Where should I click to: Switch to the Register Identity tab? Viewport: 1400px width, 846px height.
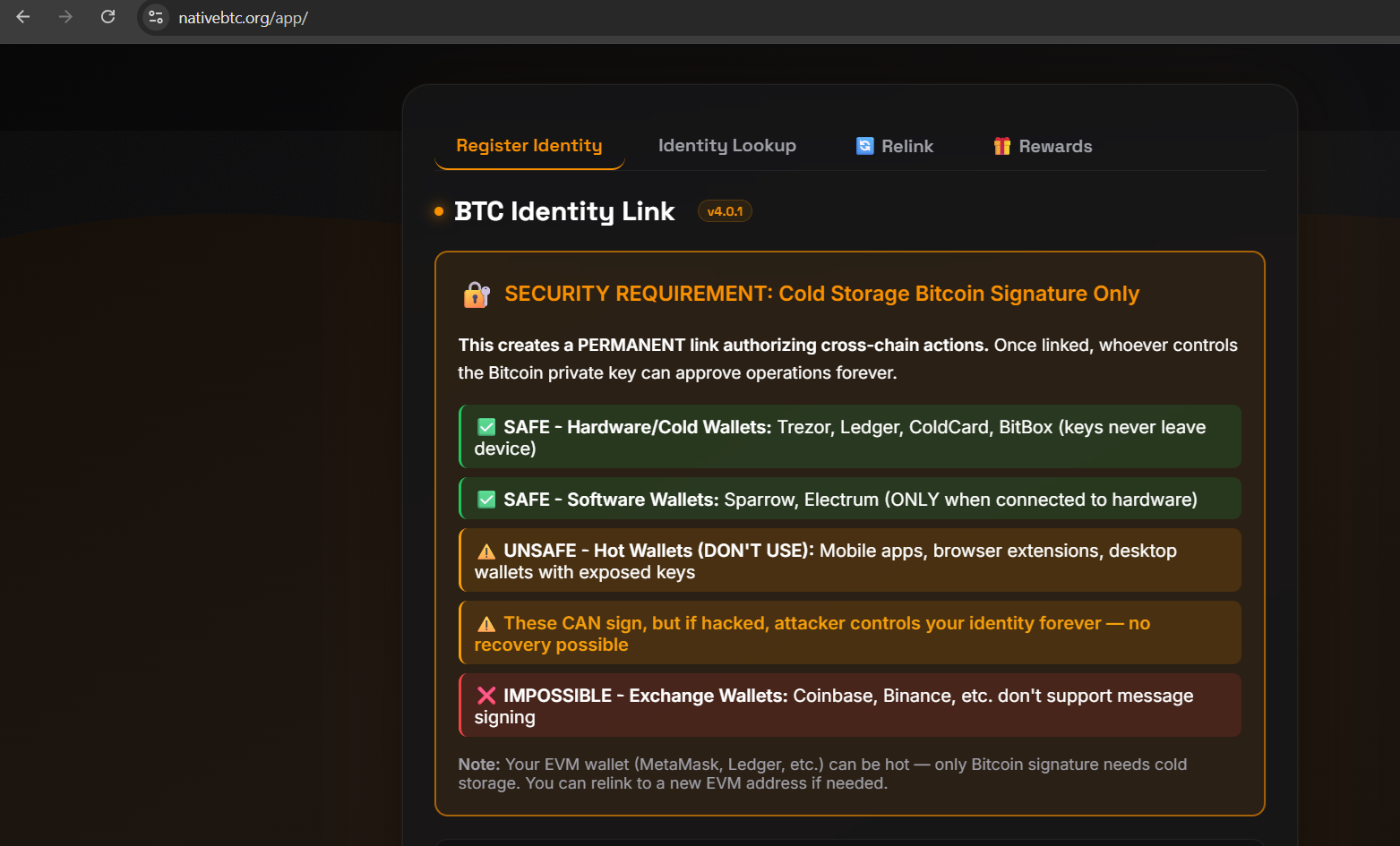[x=528, y=146]
